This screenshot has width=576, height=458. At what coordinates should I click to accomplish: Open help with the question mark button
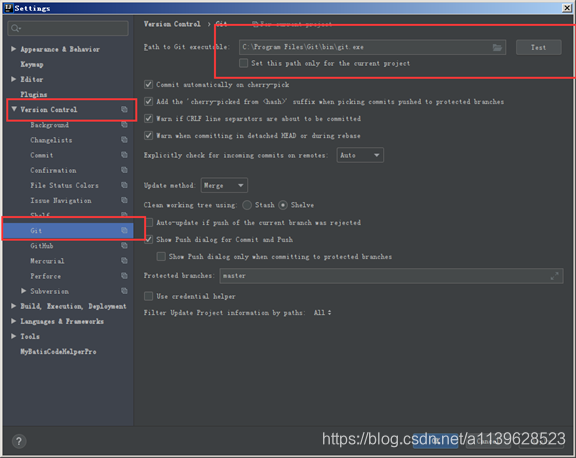19,441
